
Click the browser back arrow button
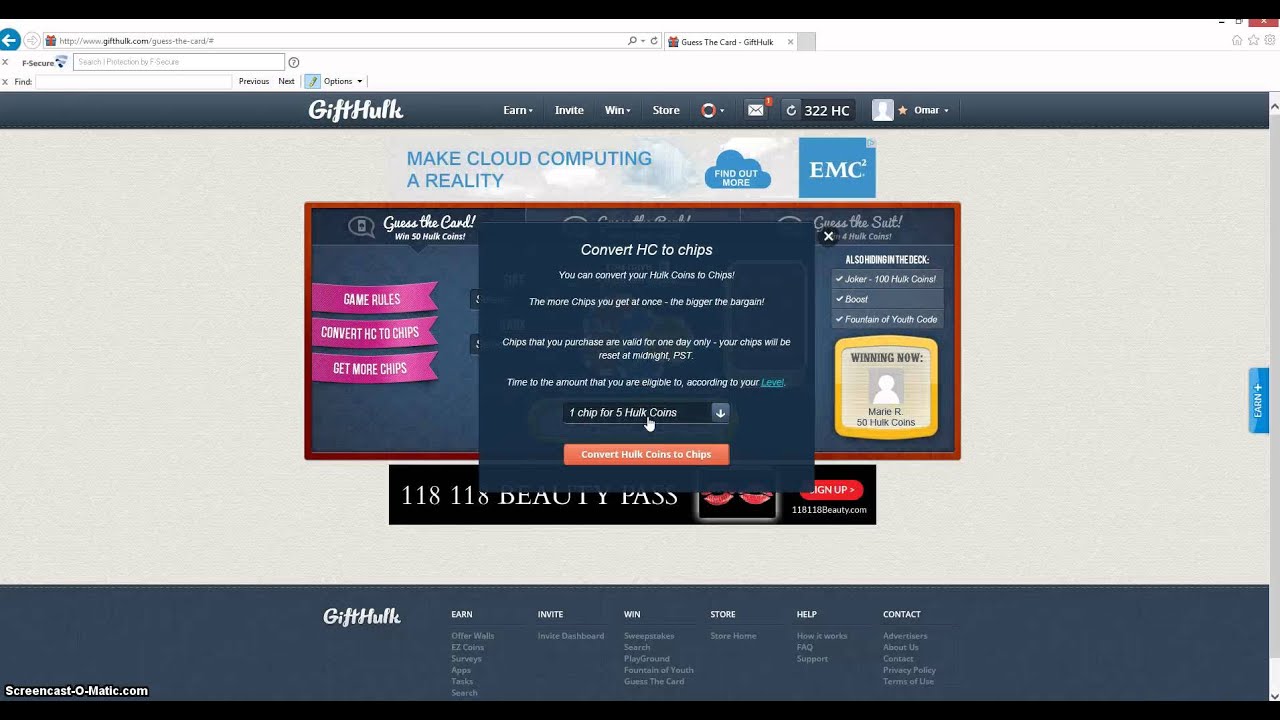pyautogui.click(x=9, y=41)
